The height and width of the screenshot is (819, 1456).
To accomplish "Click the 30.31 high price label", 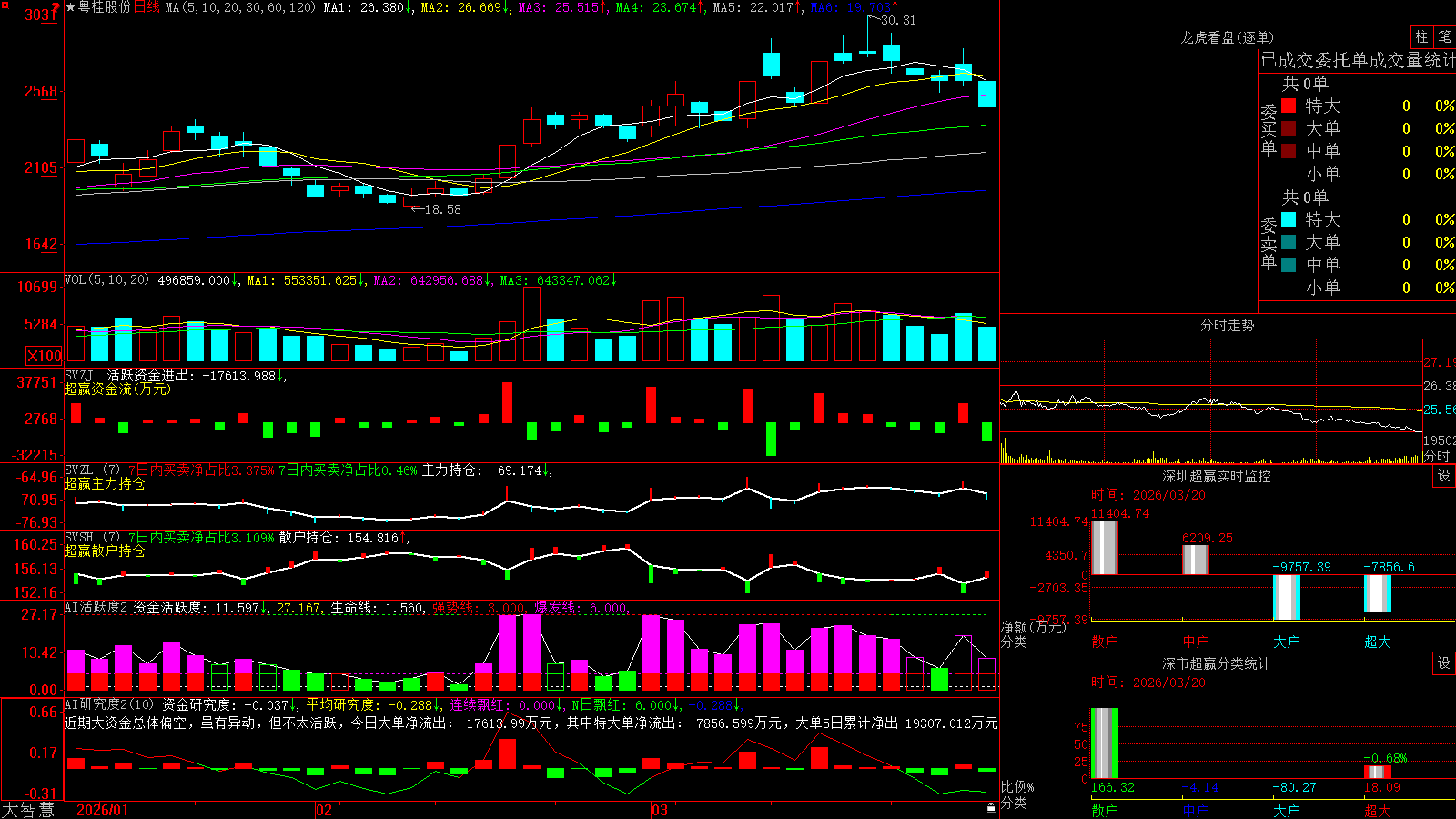I will point(898,20).
